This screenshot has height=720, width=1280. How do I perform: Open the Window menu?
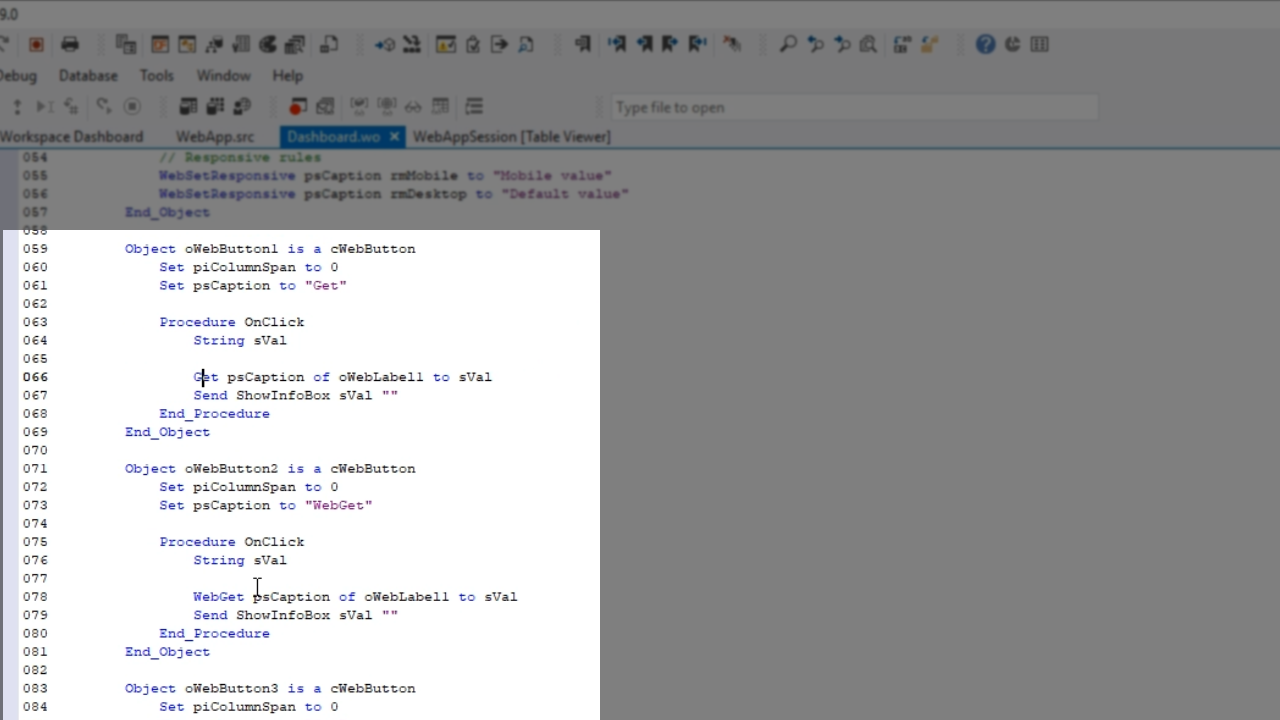(223, 75)
